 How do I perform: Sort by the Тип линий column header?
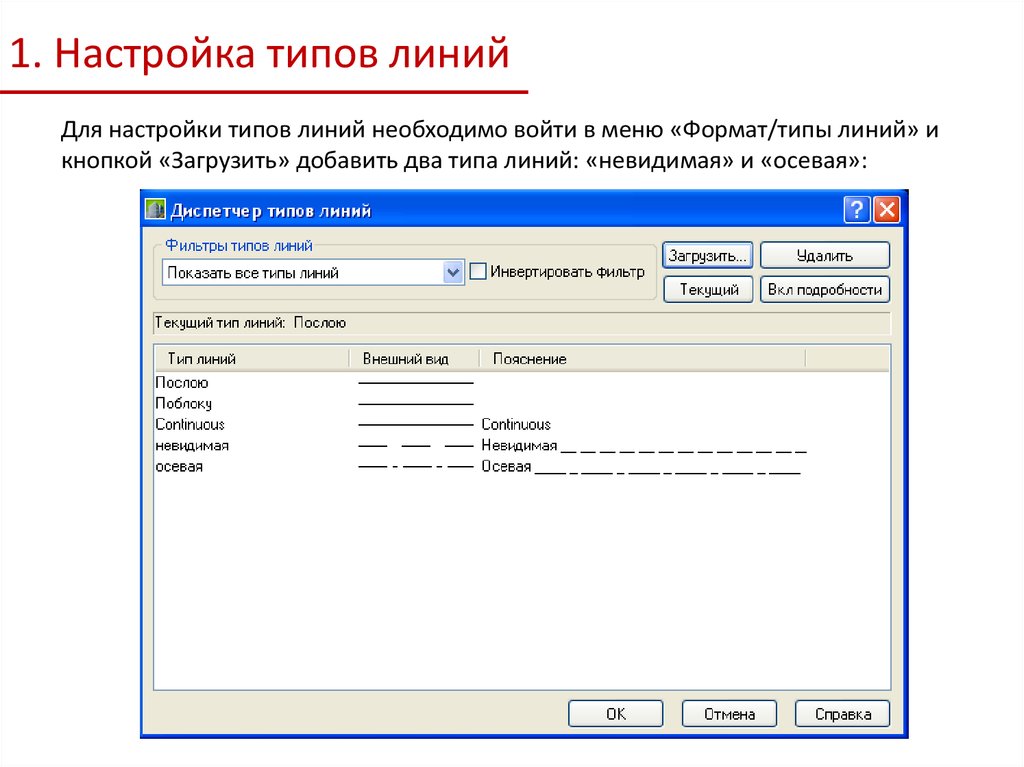click(x=251, y=359)
